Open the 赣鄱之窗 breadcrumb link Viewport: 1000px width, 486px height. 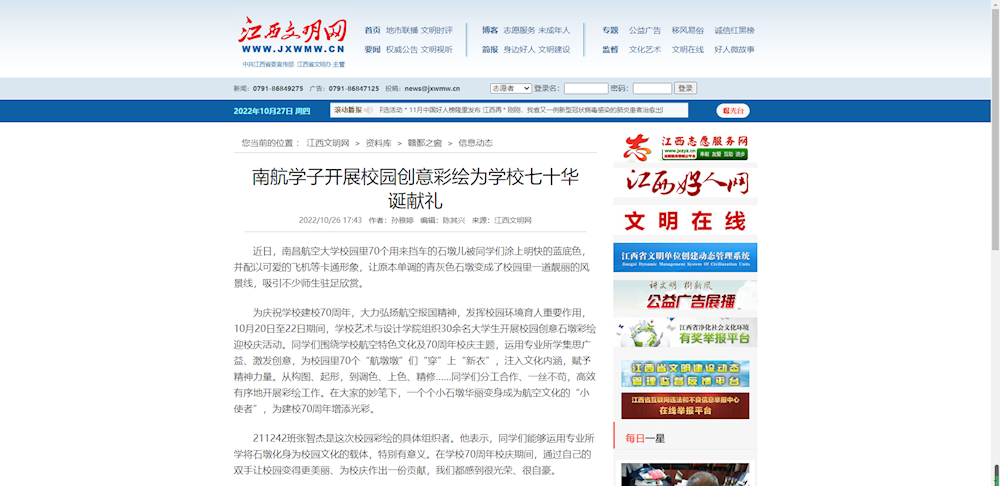pos(424,143)
